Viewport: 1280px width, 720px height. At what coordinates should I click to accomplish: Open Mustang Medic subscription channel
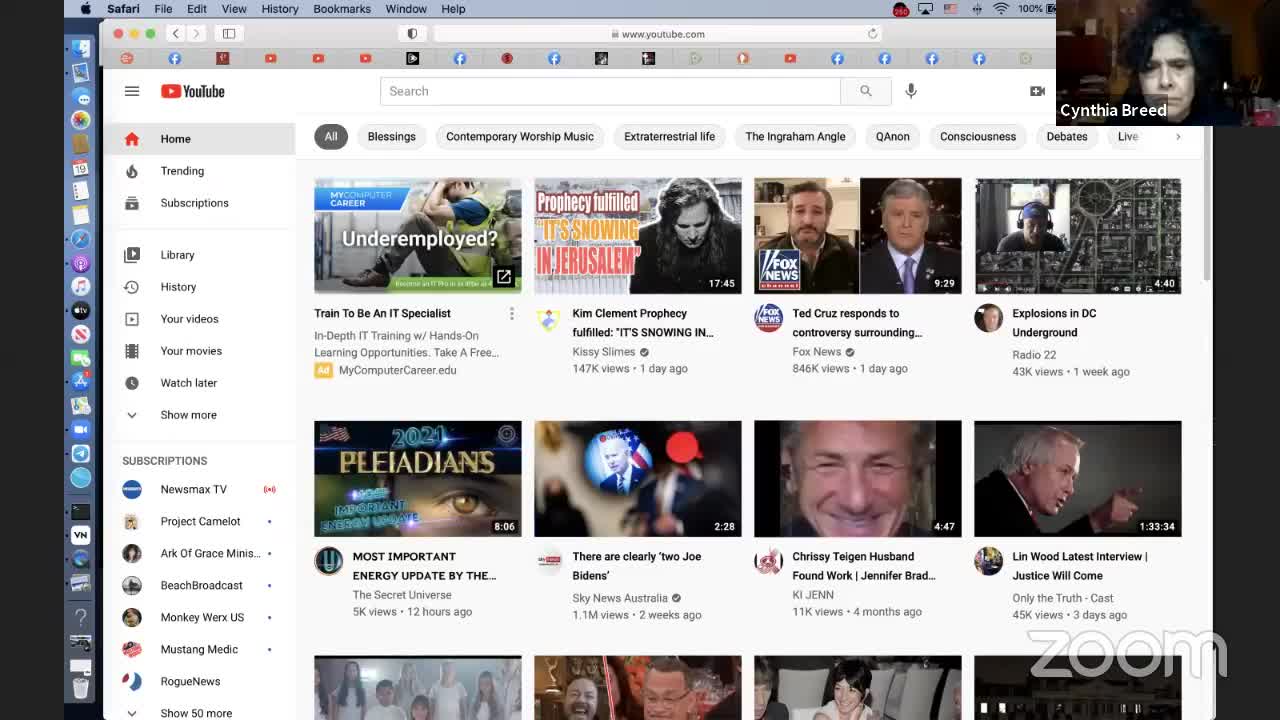coord(200,649)
